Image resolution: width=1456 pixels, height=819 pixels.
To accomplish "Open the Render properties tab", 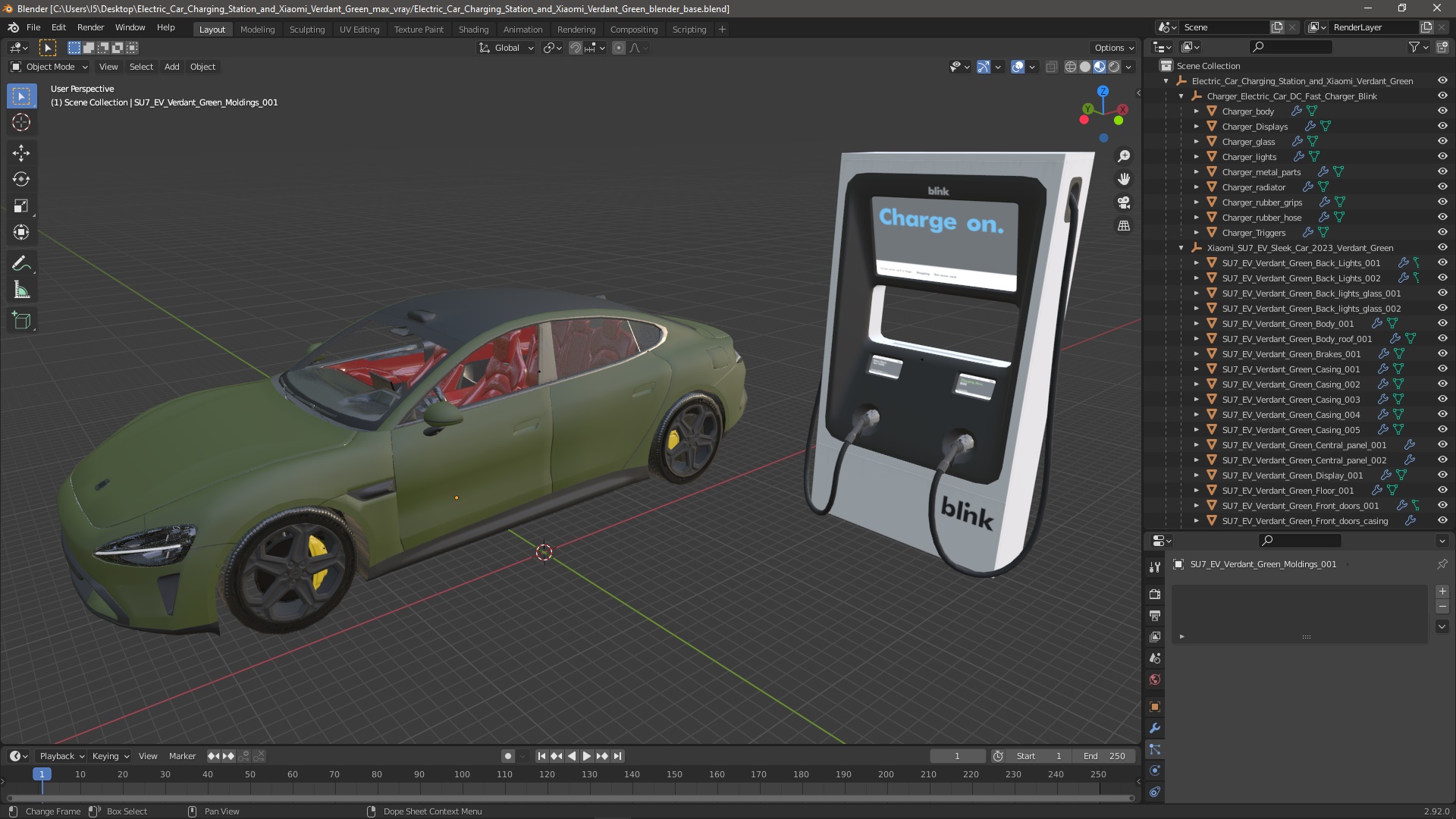I will (1155, 595).
